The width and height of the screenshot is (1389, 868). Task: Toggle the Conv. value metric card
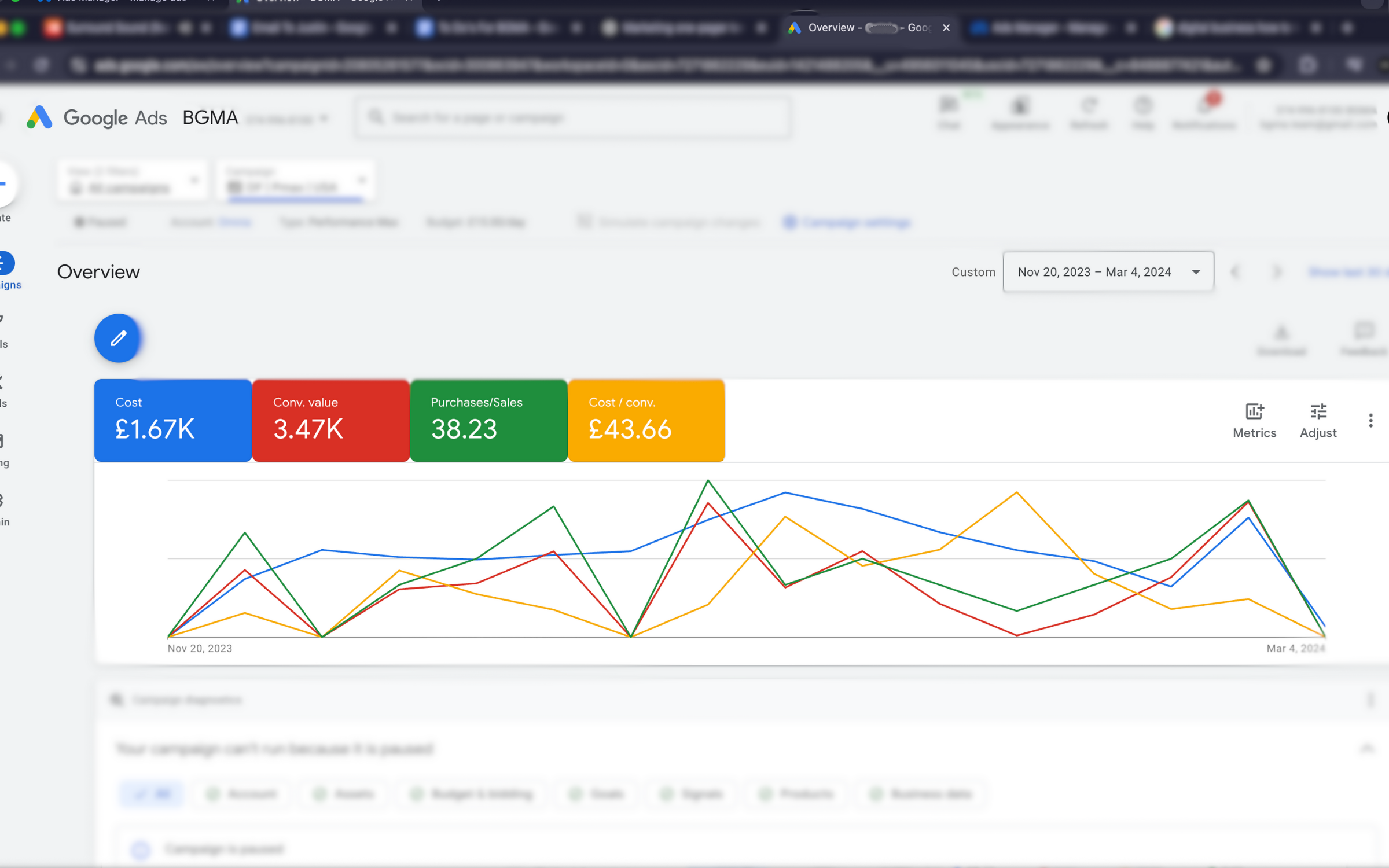pos(330,421)
